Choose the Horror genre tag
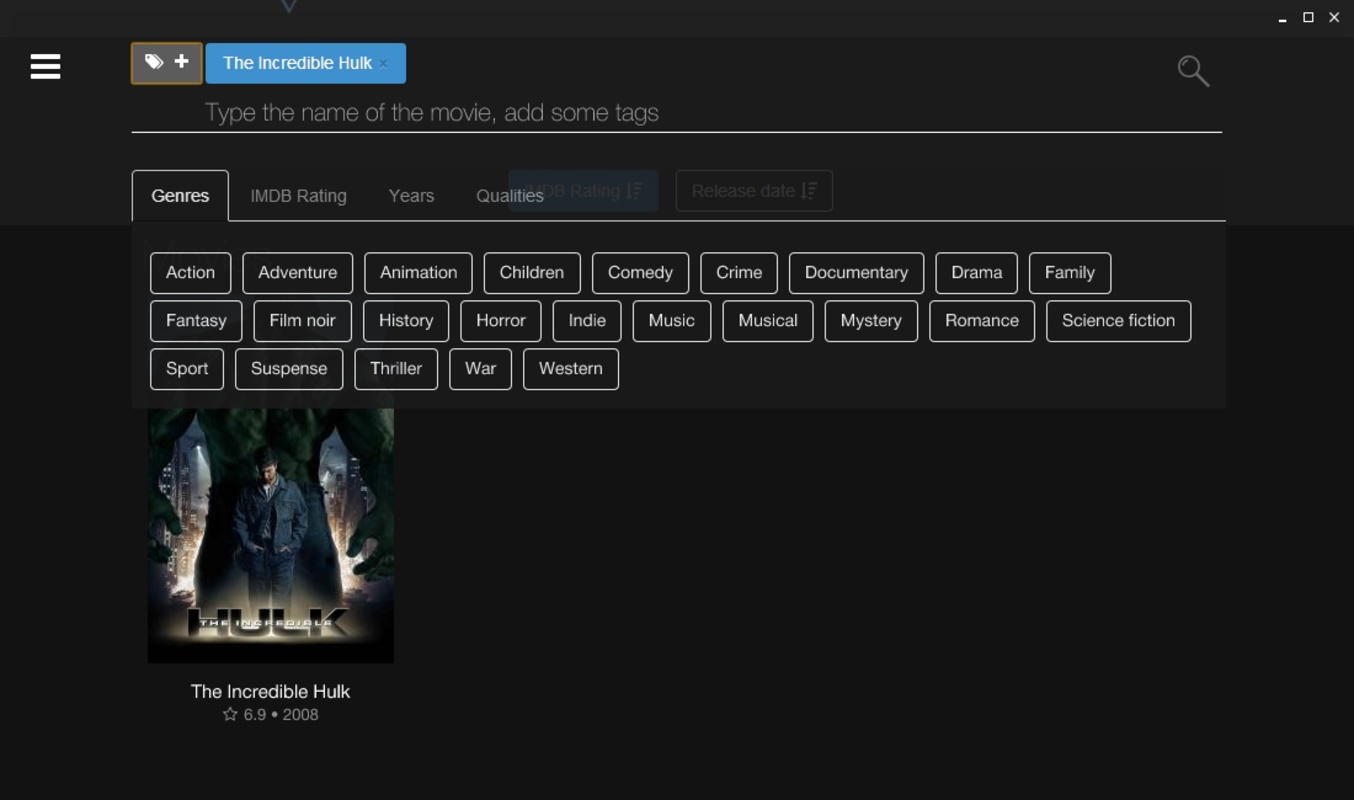Screen dimensions: 1354x800 coord(501,321)
